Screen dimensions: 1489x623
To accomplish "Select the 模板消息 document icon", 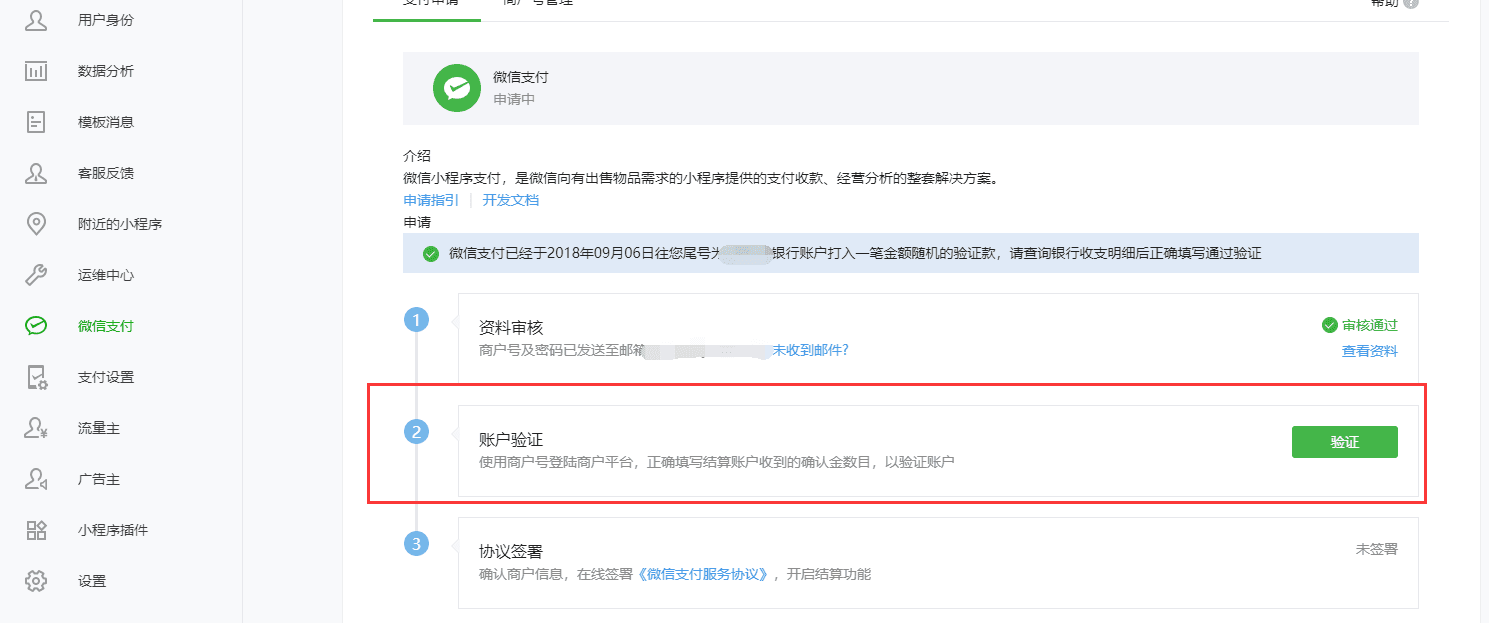I will pos(36,122).
